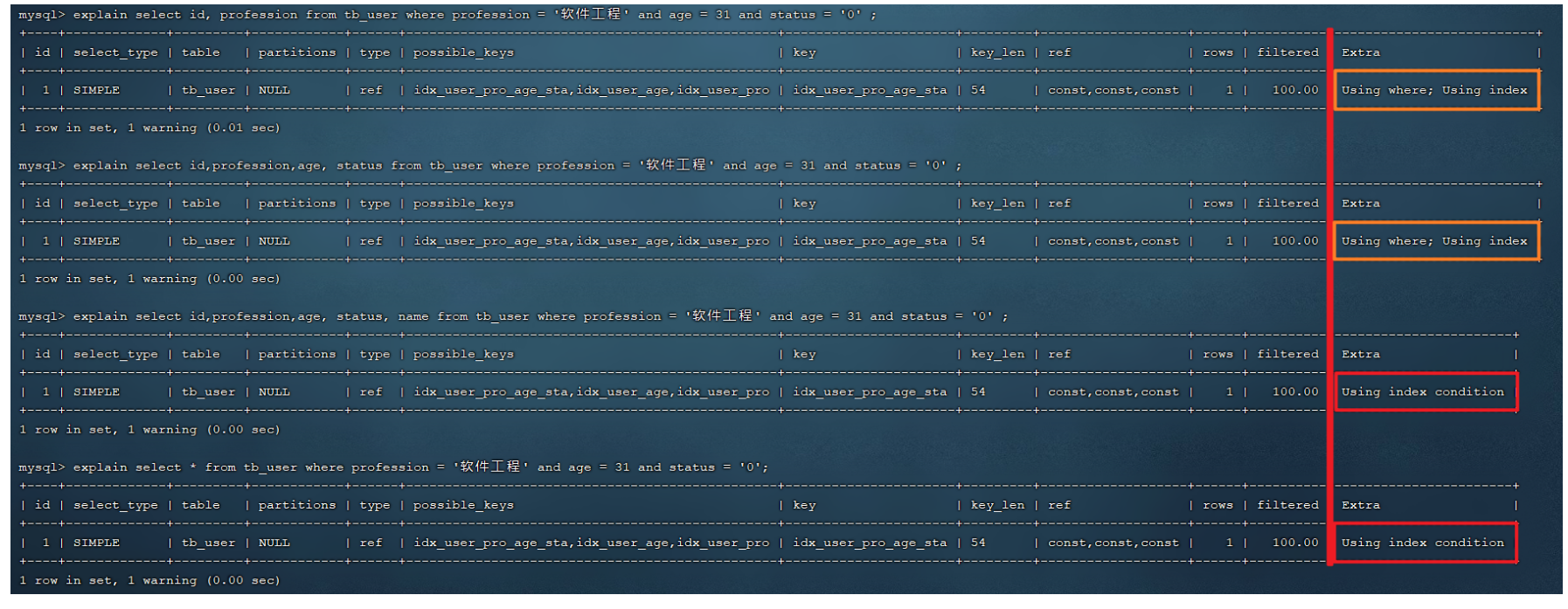Click key value idx_user_pro_age_sta in the second query's result
Image resolution: width=1568 pixels, height=609 pixels.
[x=870, y=241]
